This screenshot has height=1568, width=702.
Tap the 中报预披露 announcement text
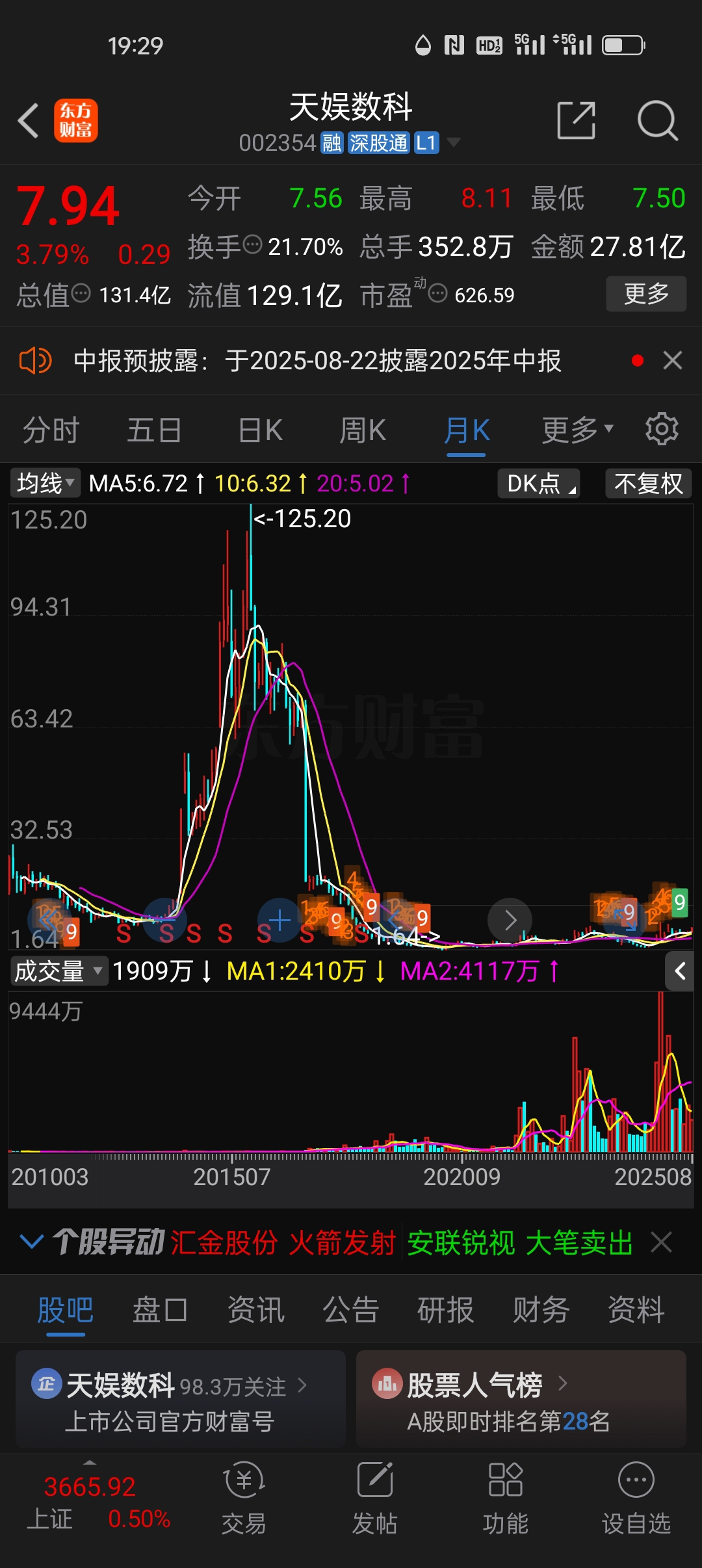tap(317, 360)
